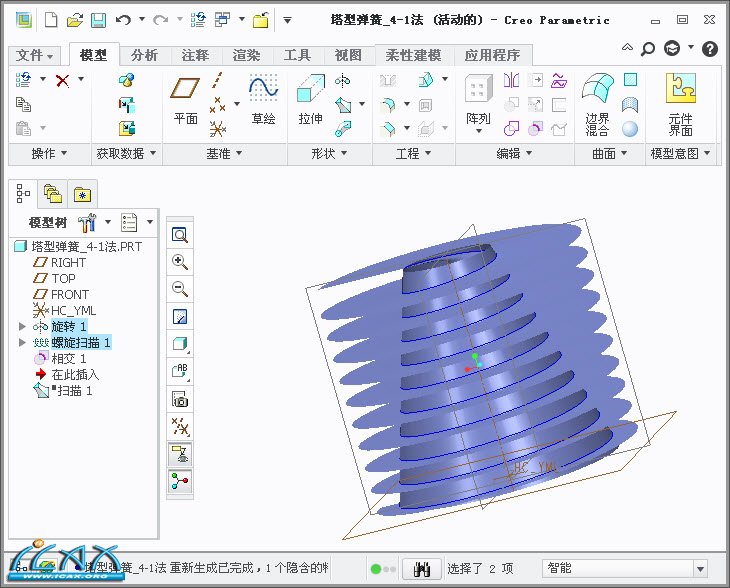730x588 pixels.
Task: Switch to the 分析 ribbon tab
Action: (144, 55)
